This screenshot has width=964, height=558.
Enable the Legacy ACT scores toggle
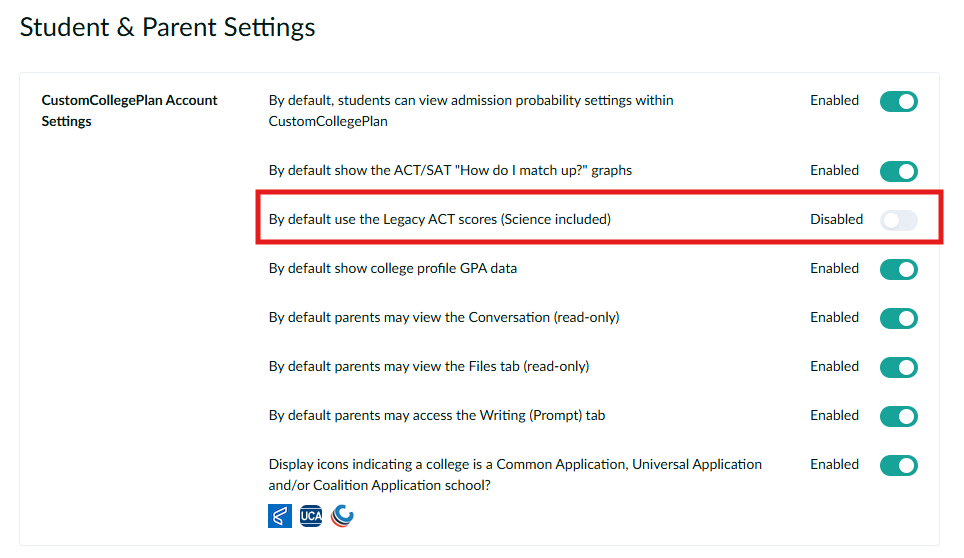pyautogui.click(x=898, y=220)
